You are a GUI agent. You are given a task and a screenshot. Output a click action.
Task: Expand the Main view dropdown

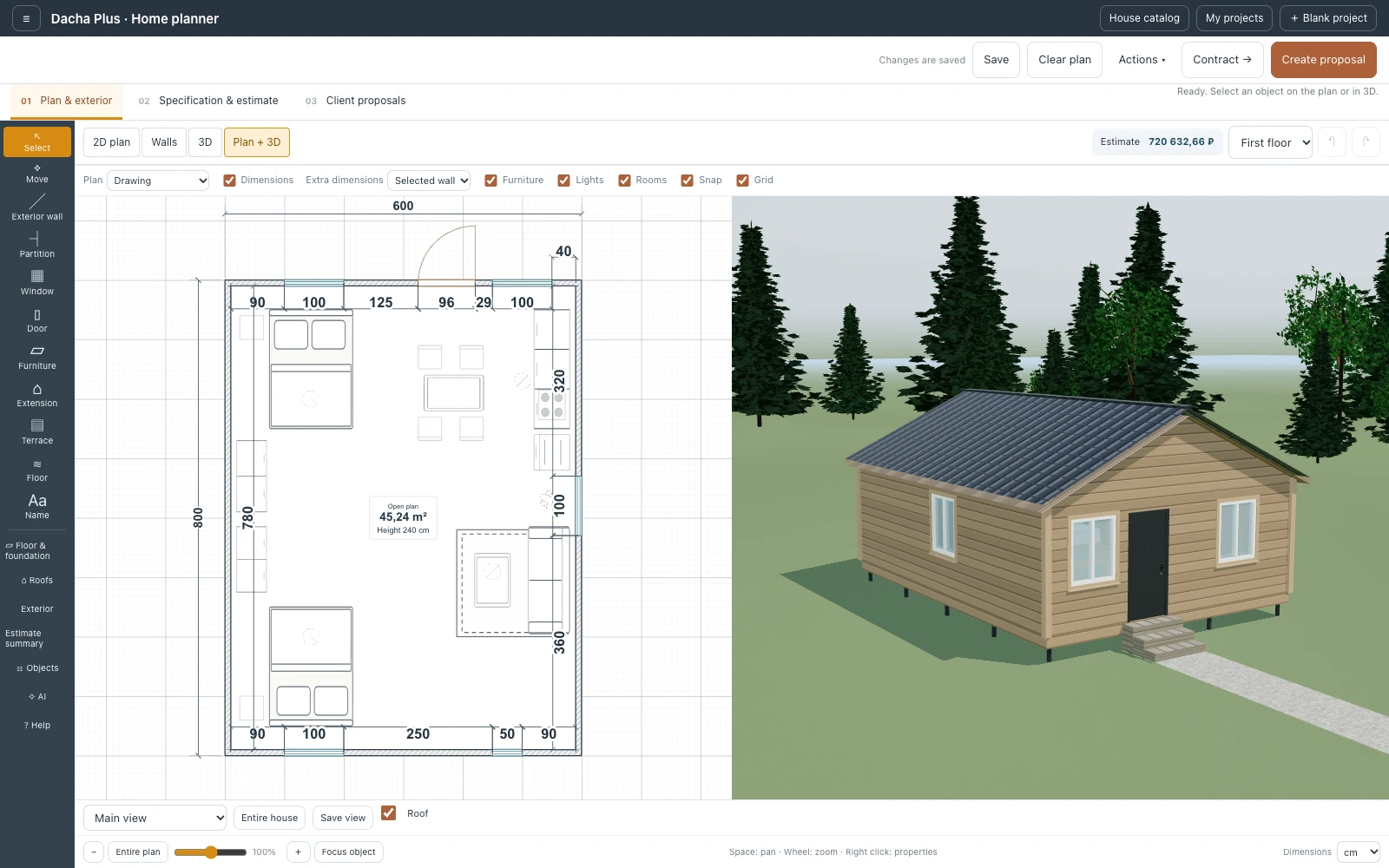point(155,818)
